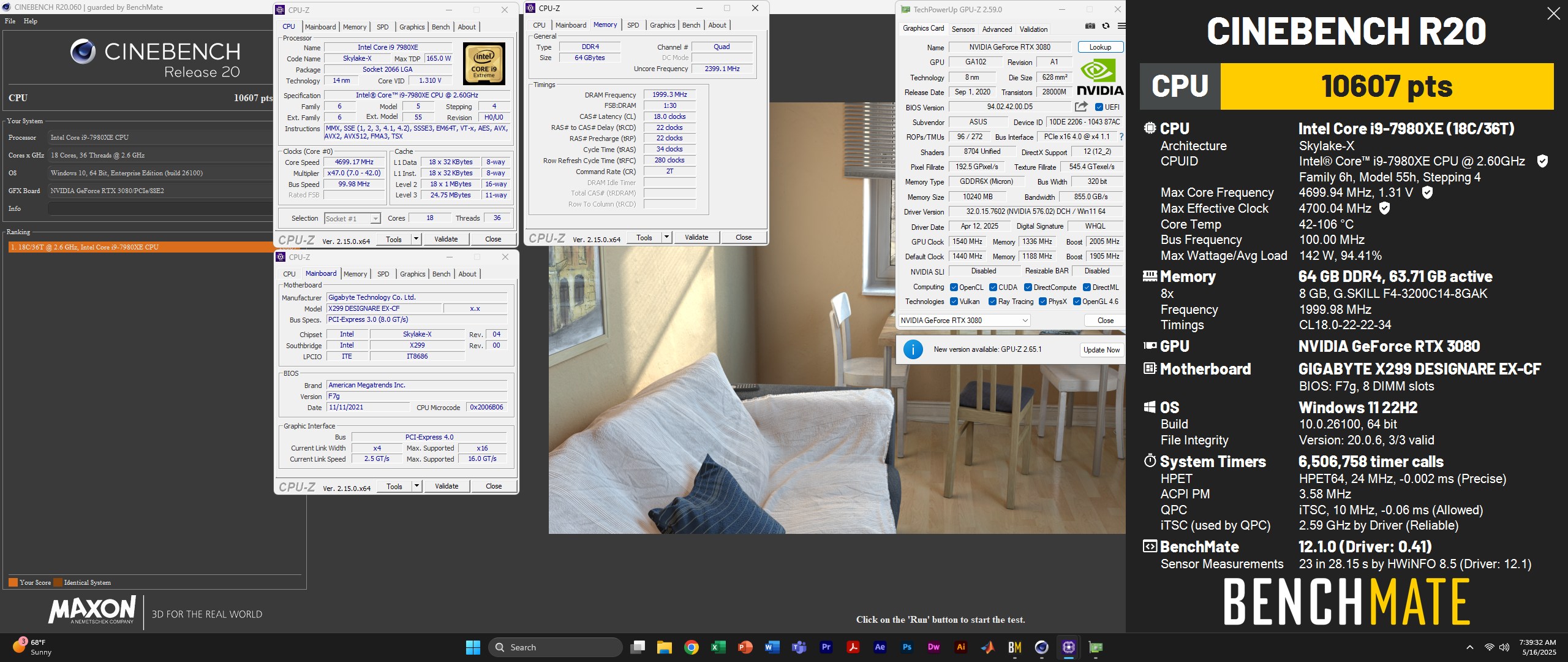Launch After Effects from the taskbar

880,647
